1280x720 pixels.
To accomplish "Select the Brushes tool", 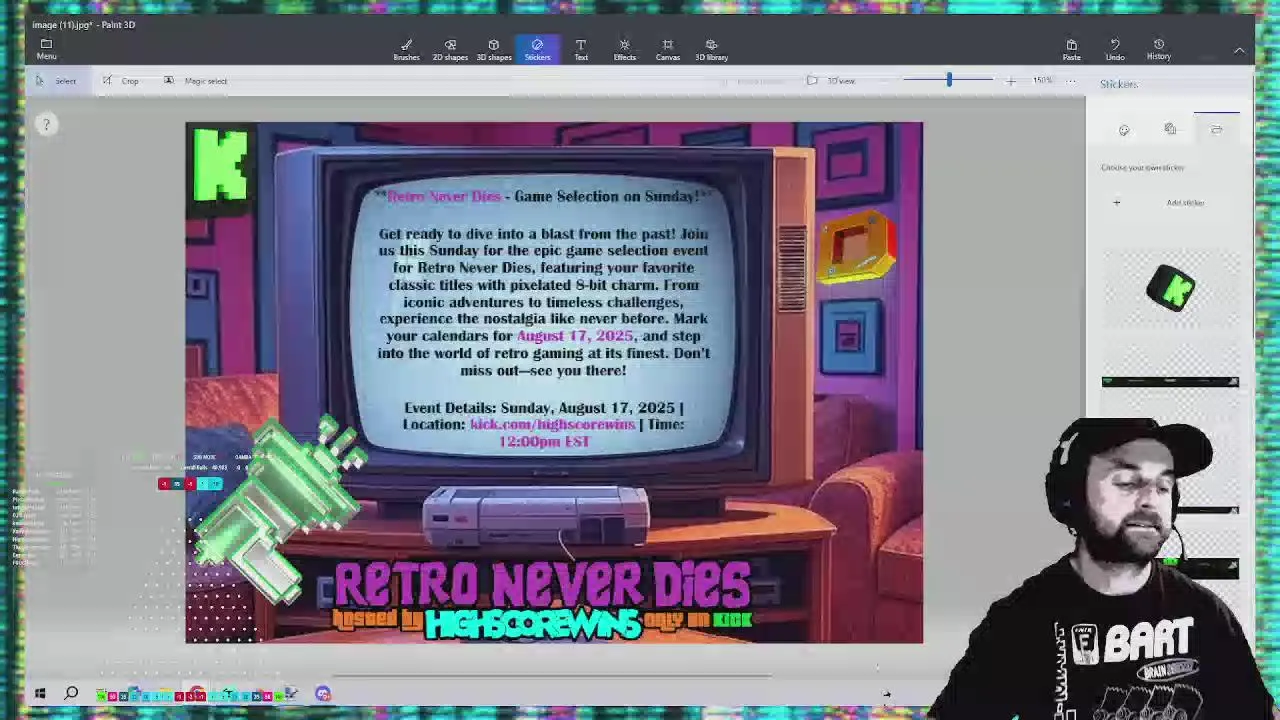I will pos(406,50).
